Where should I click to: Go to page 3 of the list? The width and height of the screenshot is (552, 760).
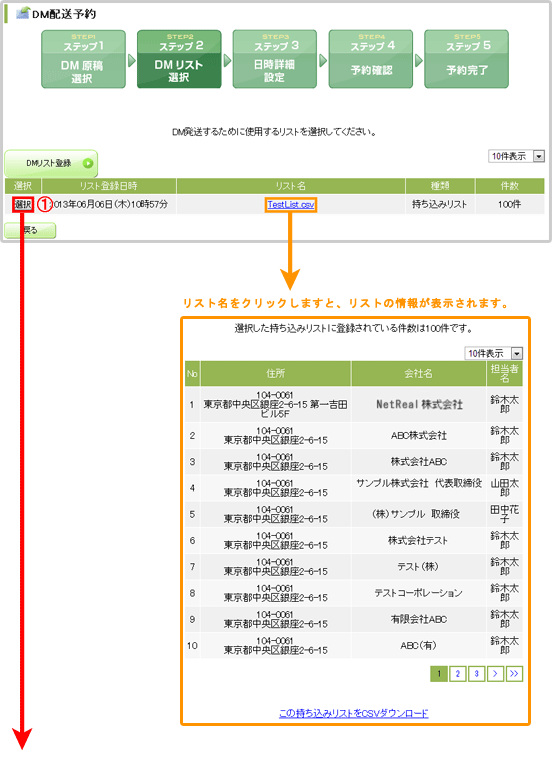pyautogui.click(x=476, y=673)
